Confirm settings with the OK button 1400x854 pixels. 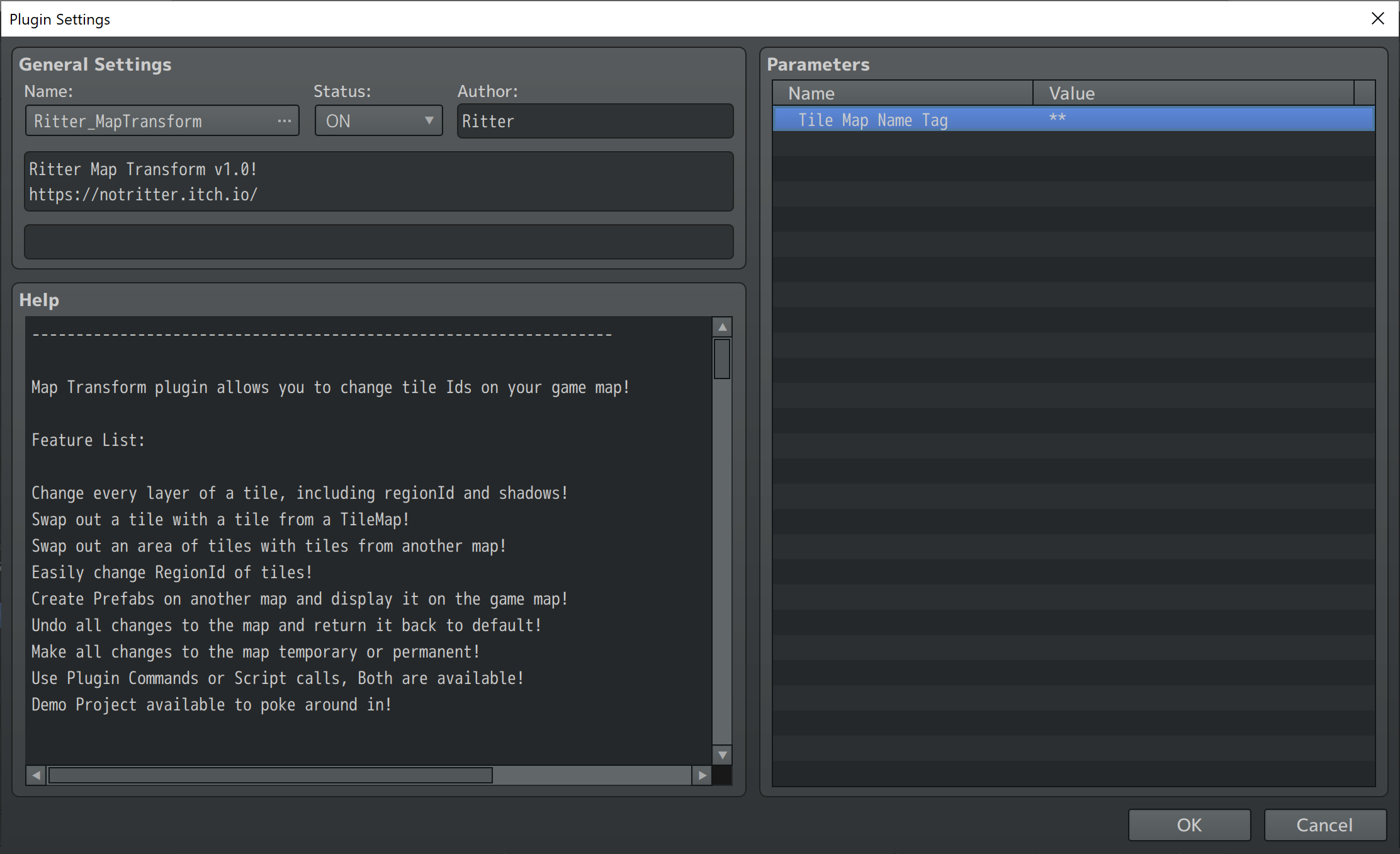1189,825
